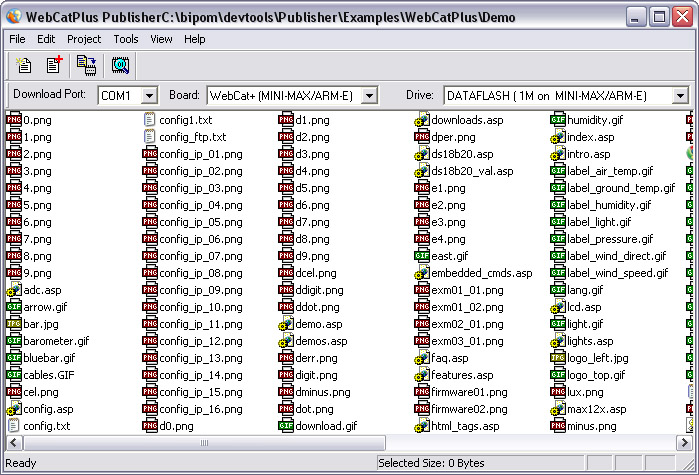Screen dimensions: 699x475
Task: Click the Add Files toolbar icon with the red plus
Action: tap(54, 65)
